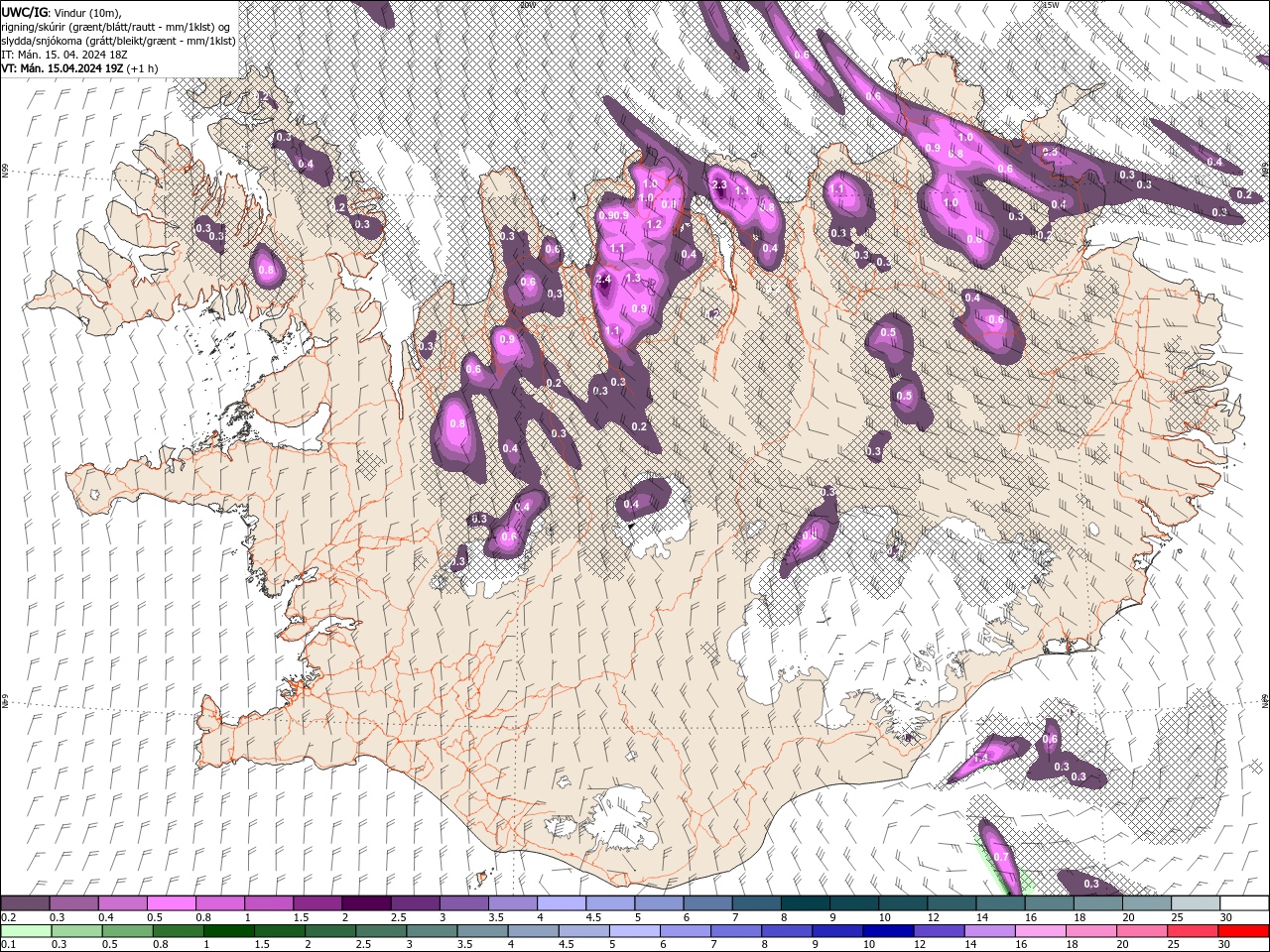Image resolution: width=1270 pixels, height=952 pixels.
Task: Click the bright red 30 rain legend swatch
Action: (1242, 930)
